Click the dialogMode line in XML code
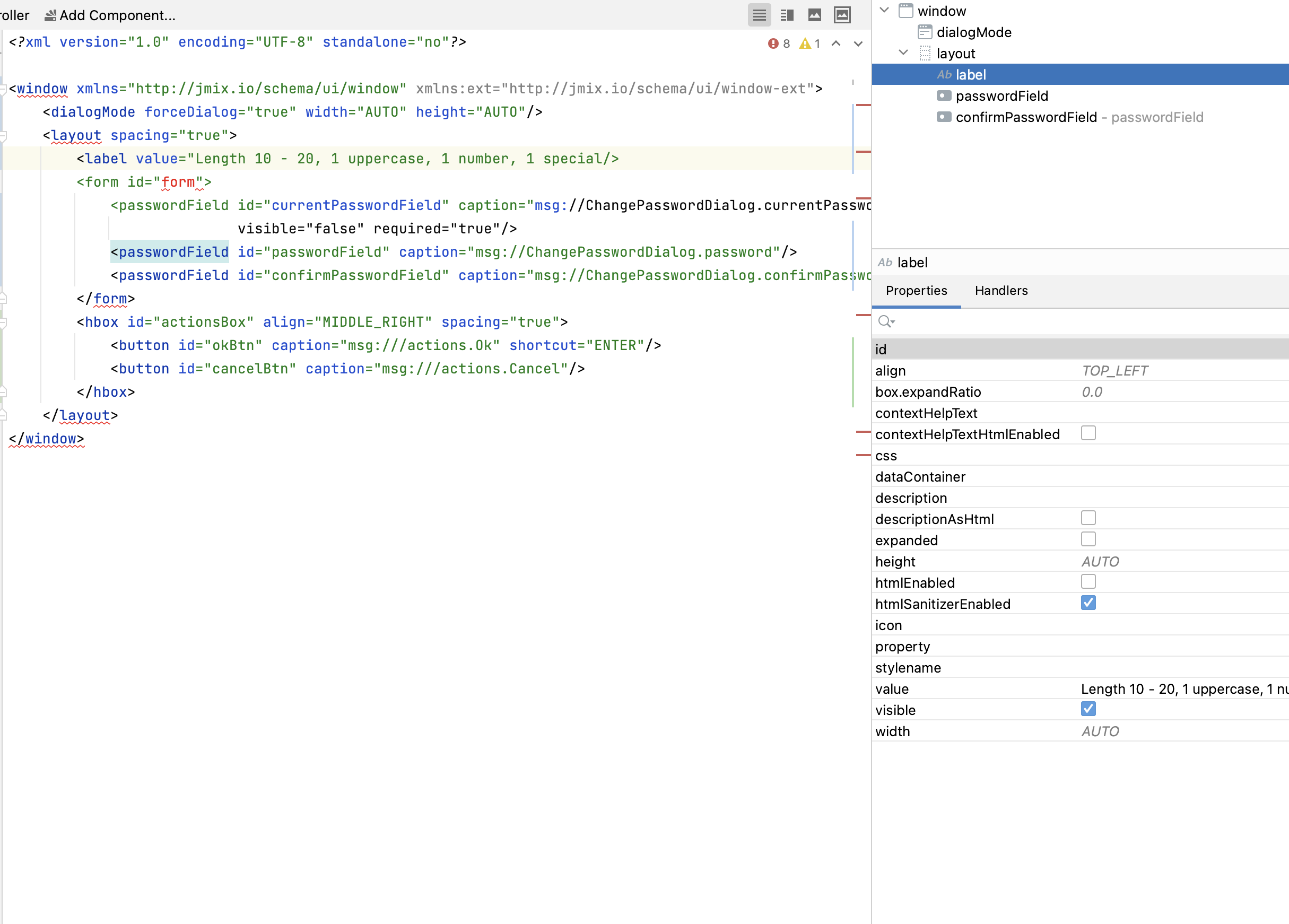 293,112
